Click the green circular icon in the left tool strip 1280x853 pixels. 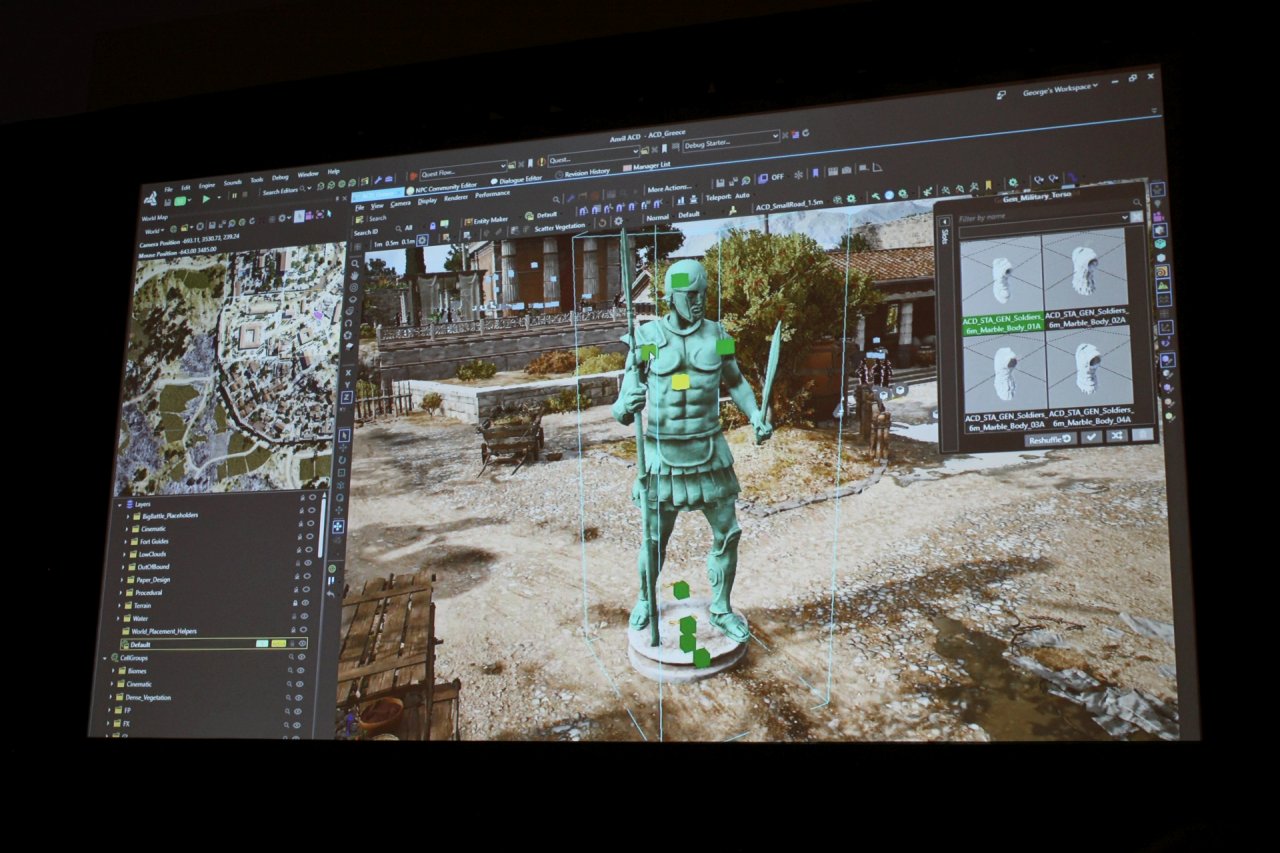[x=332, y=568]
